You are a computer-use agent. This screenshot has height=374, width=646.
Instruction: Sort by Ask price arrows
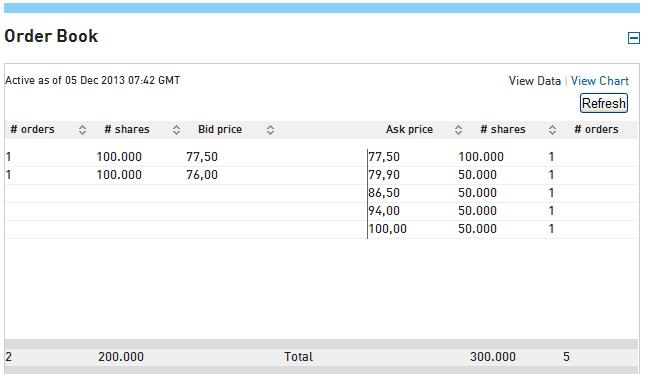(458, 130)
